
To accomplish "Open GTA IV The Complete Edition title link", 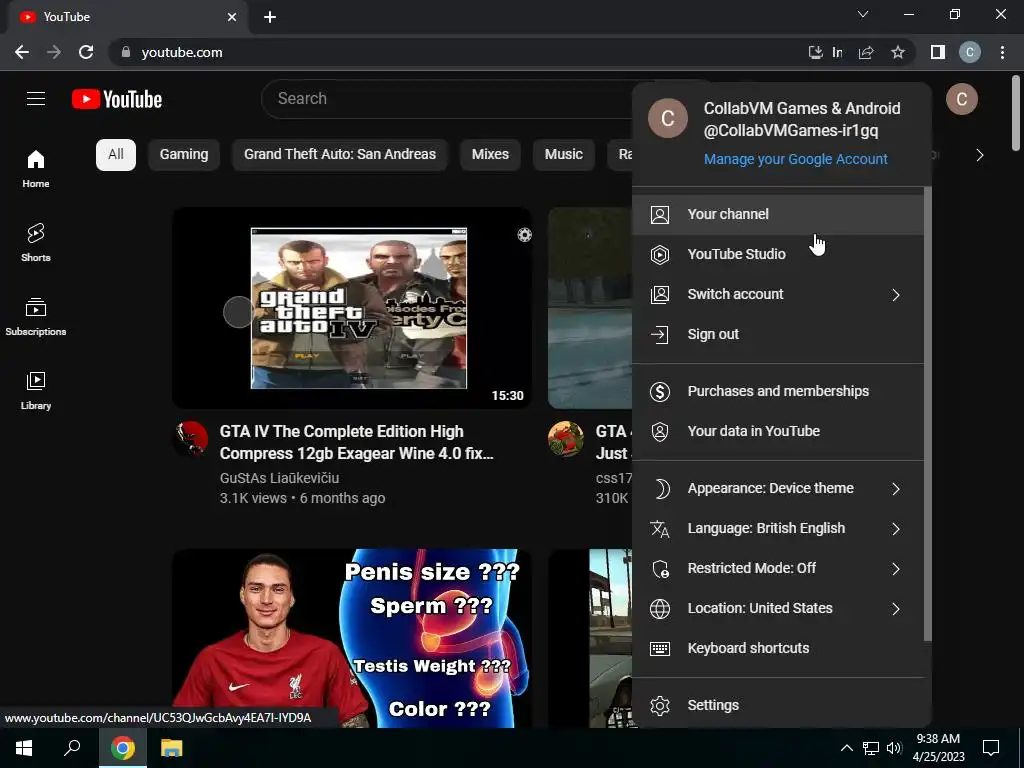I will tap(357, 442).
